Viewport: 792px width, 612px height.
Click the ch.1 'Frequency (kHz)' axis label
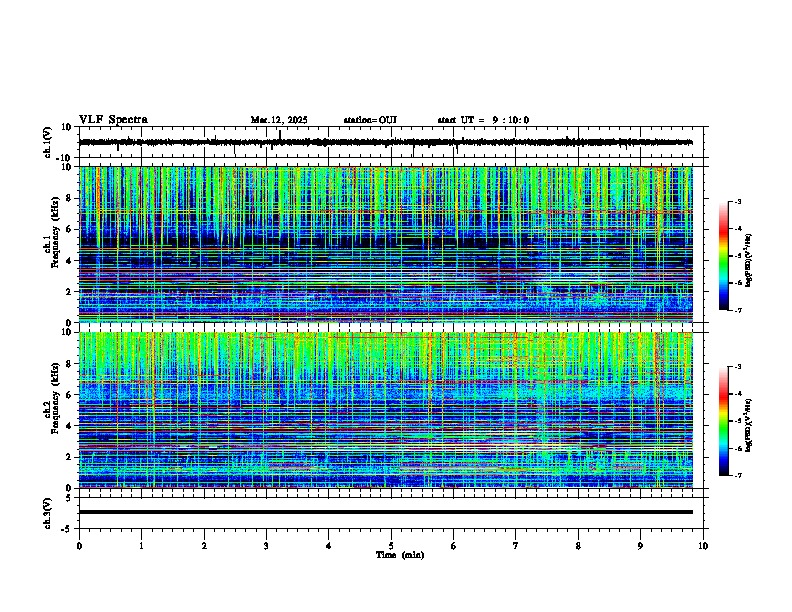click(55, 232)
